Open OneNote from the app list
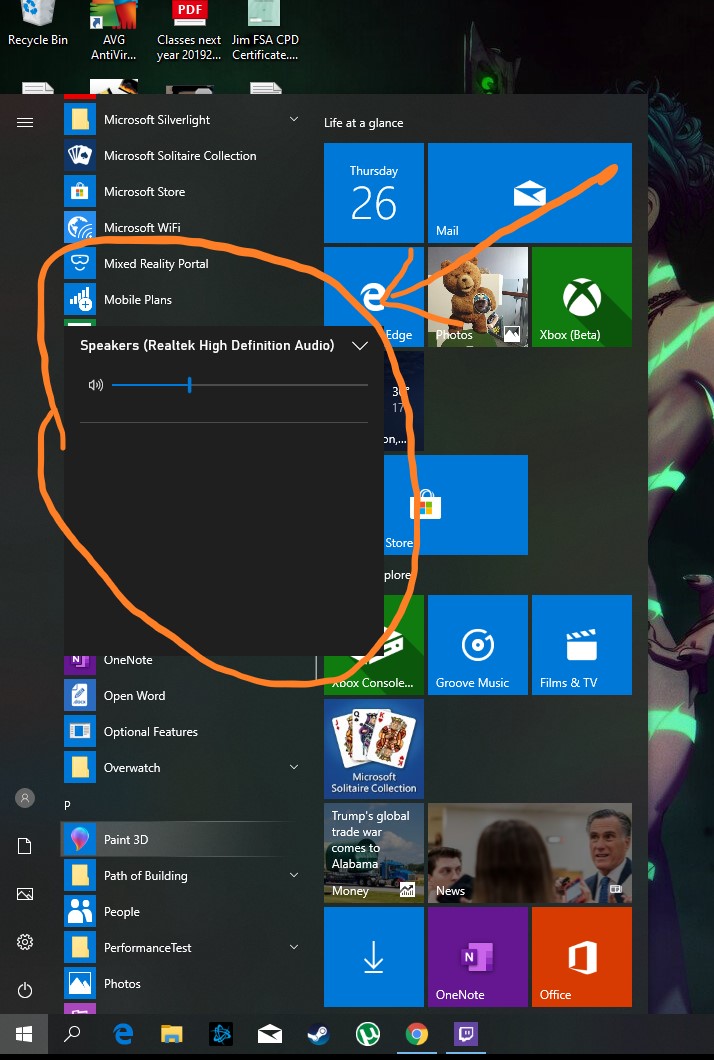 [183, 661]
